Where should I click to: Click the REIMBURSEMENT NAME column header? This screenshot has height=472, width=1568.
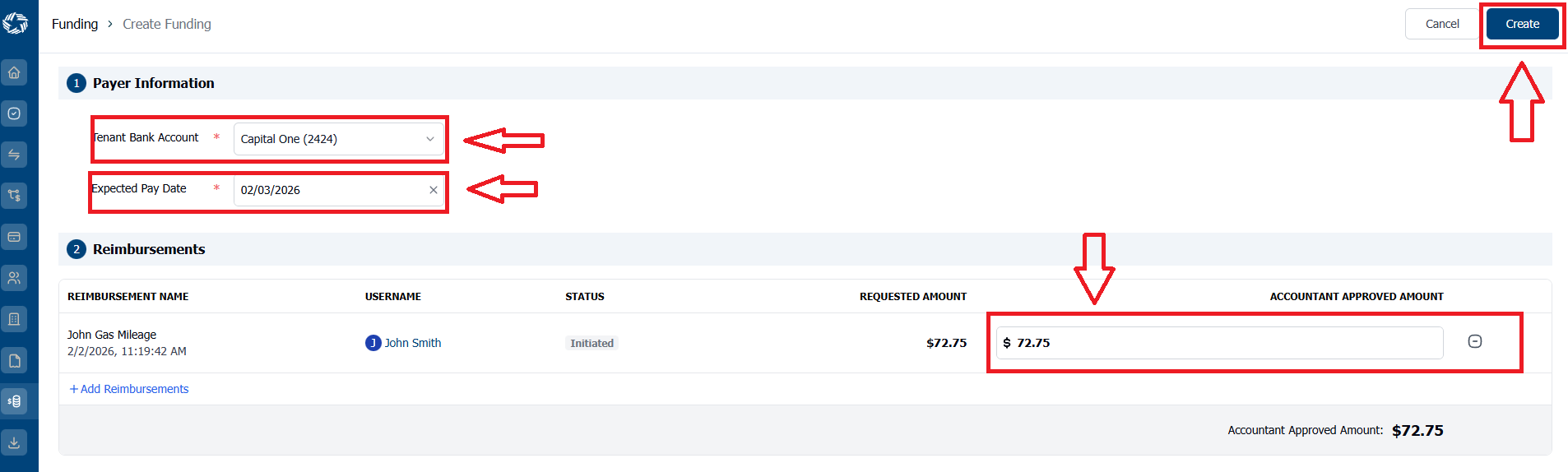pos(128,297)
